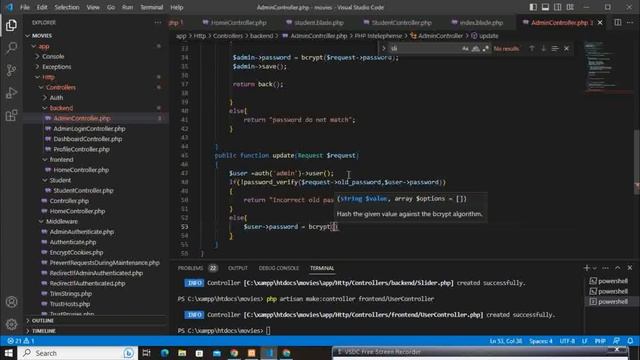Open Windows Start menu
The width and height of the screenshot is (640, 360).
pyautogui.click(x=8, y=353)
